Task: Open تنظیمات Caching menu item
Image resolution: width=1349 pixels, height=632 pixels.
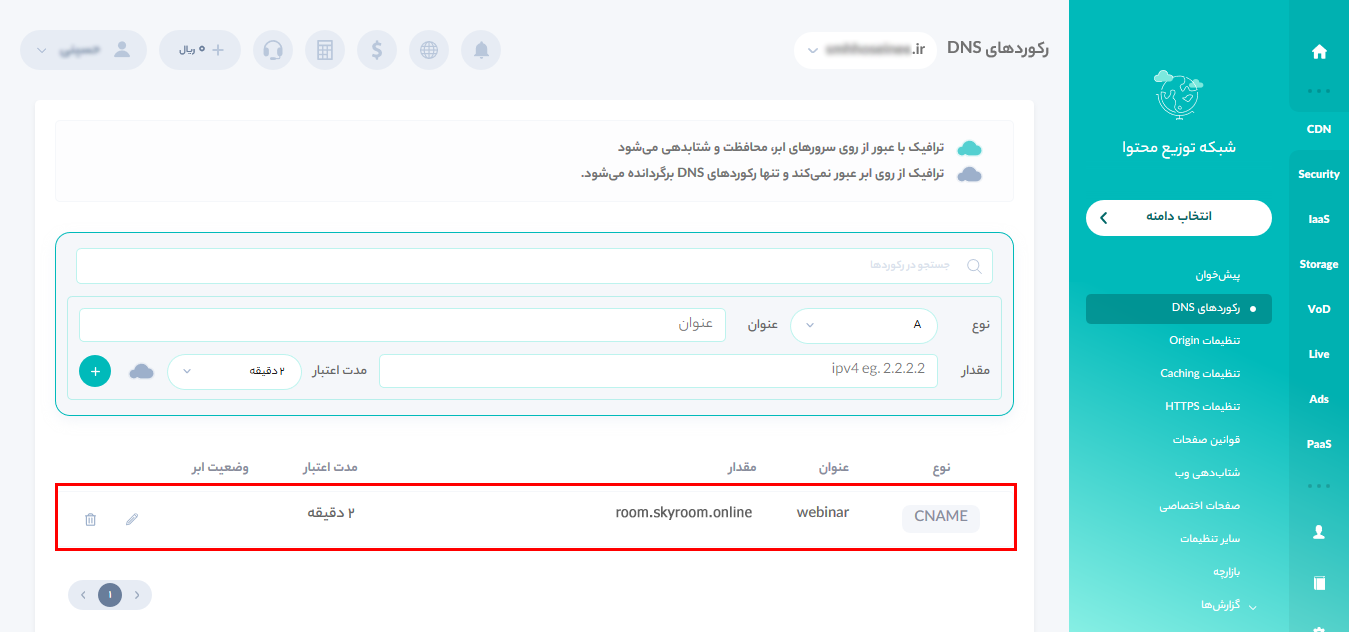Action: 1200,374
